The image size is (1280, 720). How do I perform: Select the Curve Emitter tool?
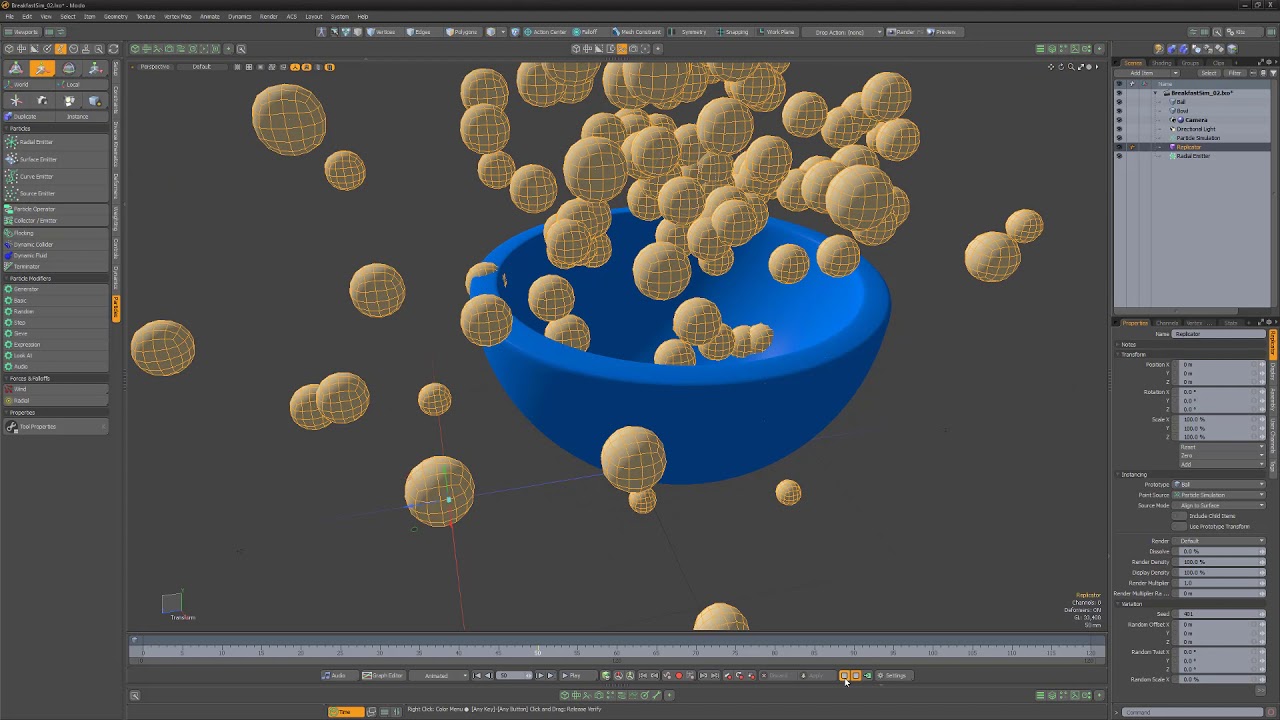[55, 176]
